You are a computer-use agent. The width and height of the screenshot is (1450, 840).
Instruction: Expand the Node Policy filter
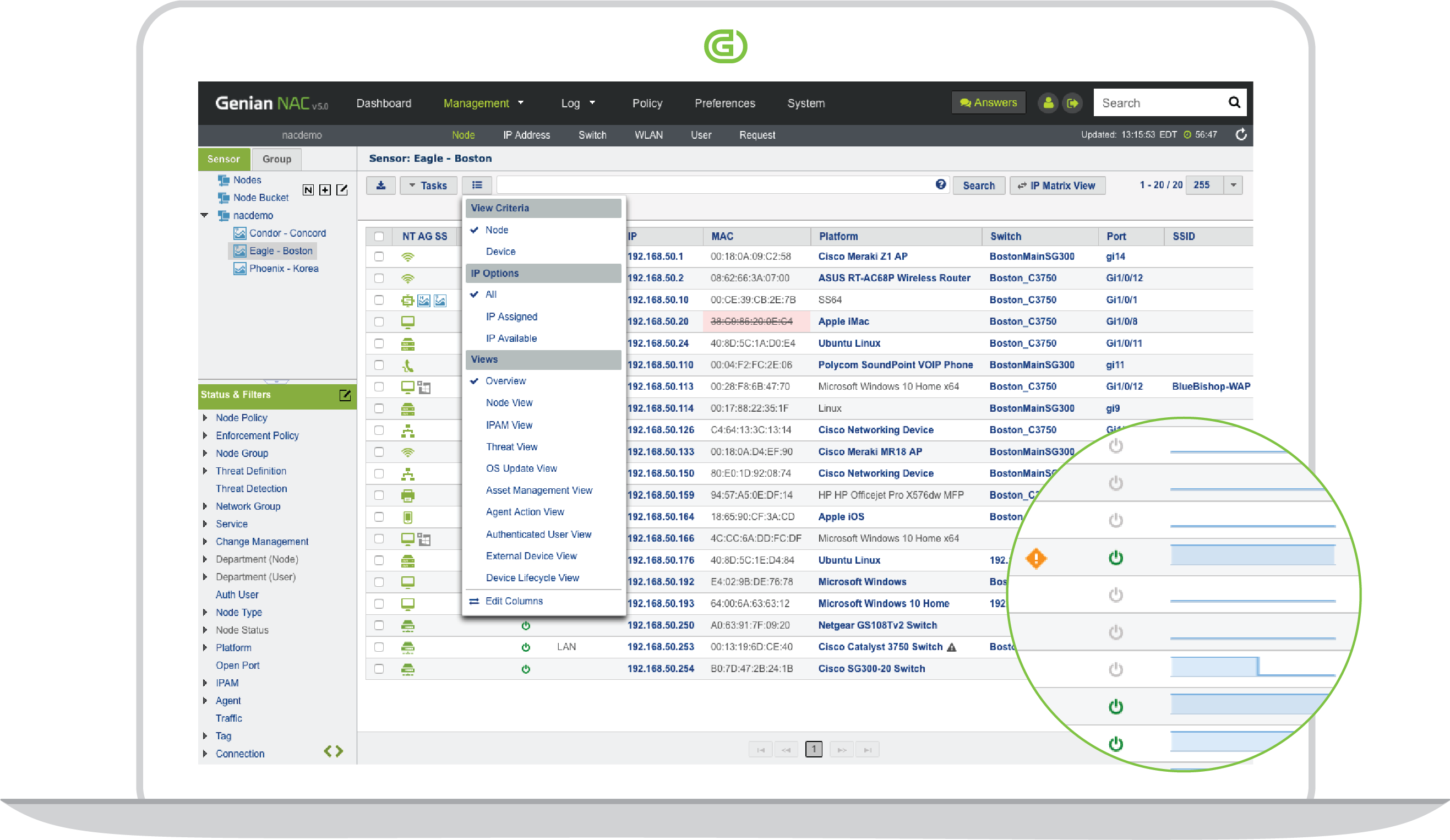pyautogui.click(x=205, y=418)
